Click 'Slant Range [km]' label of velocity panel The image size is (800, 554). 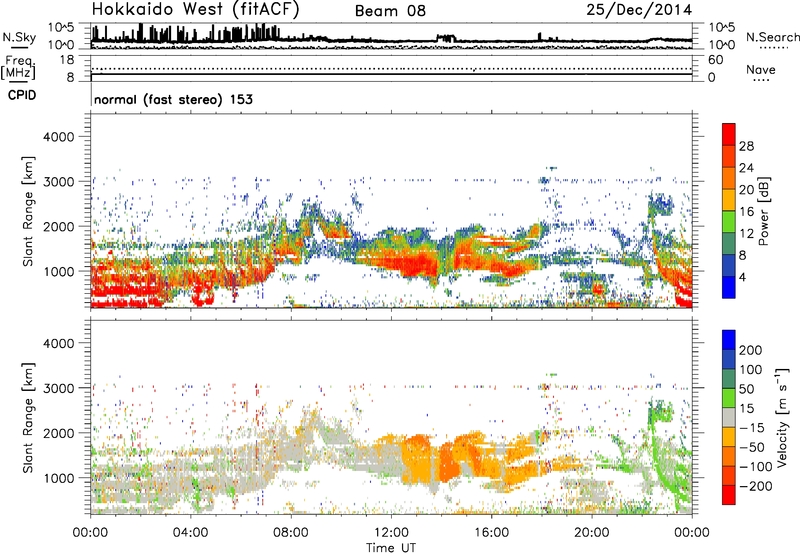tap(28, 418)
